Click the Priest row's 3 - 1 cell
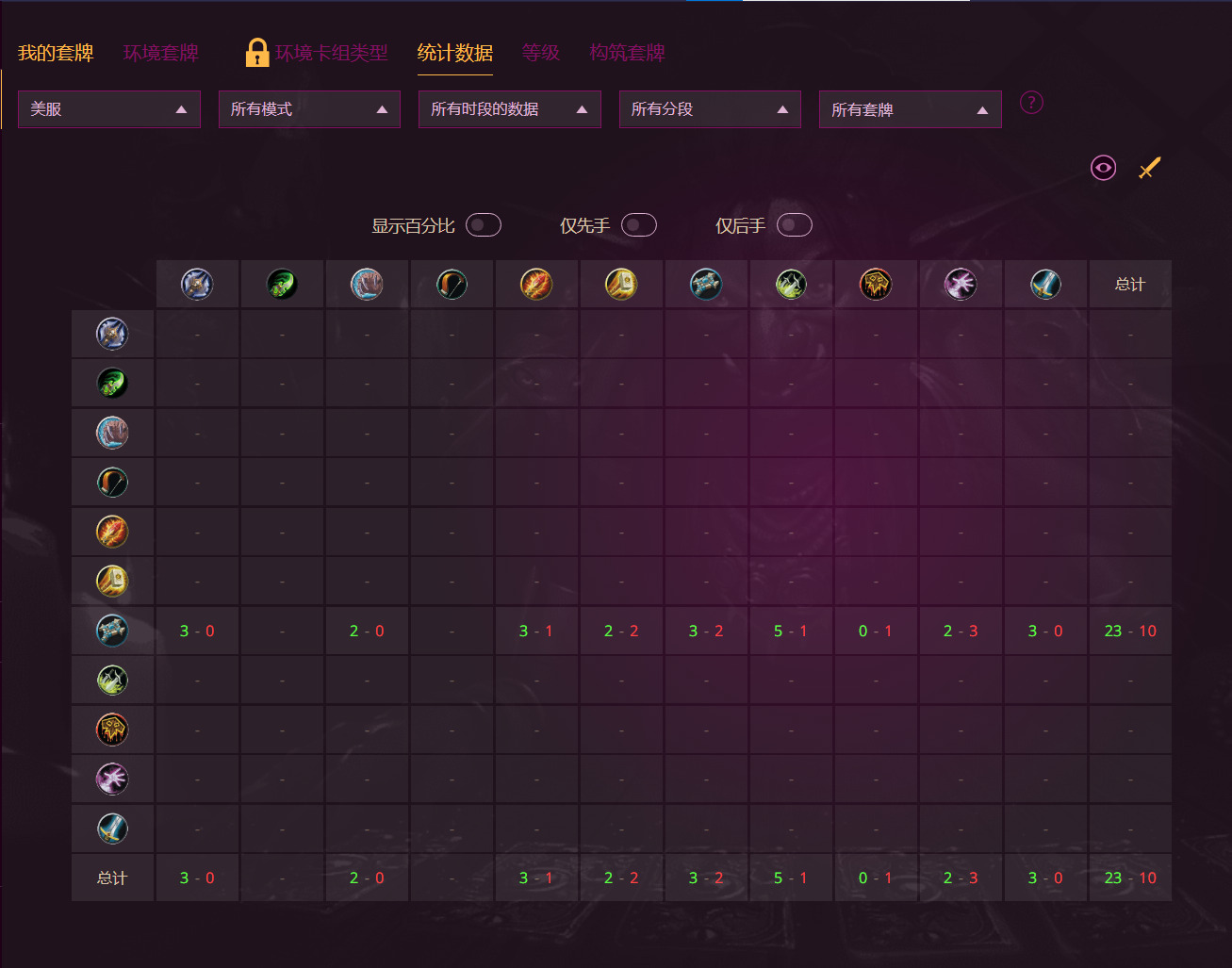This screenshot has width=1232, height=968. click(x=536, y=631)
